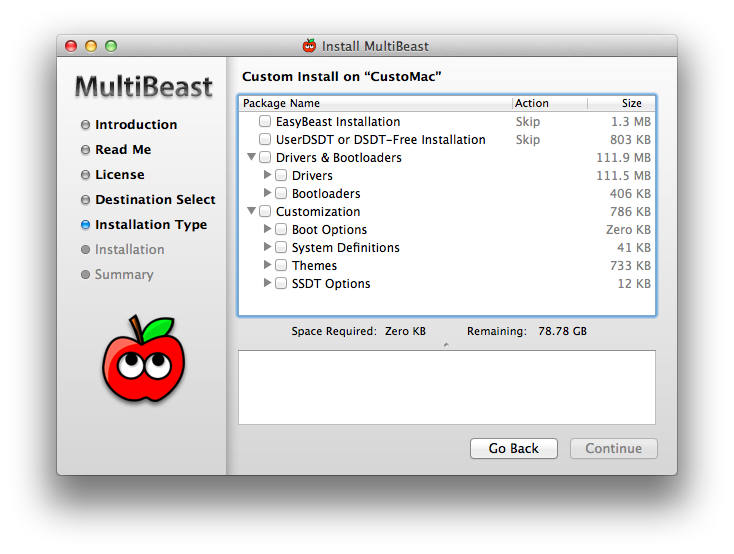
Task: Click the Skip action for UserDSDT row
Action: tap(528, 140)
